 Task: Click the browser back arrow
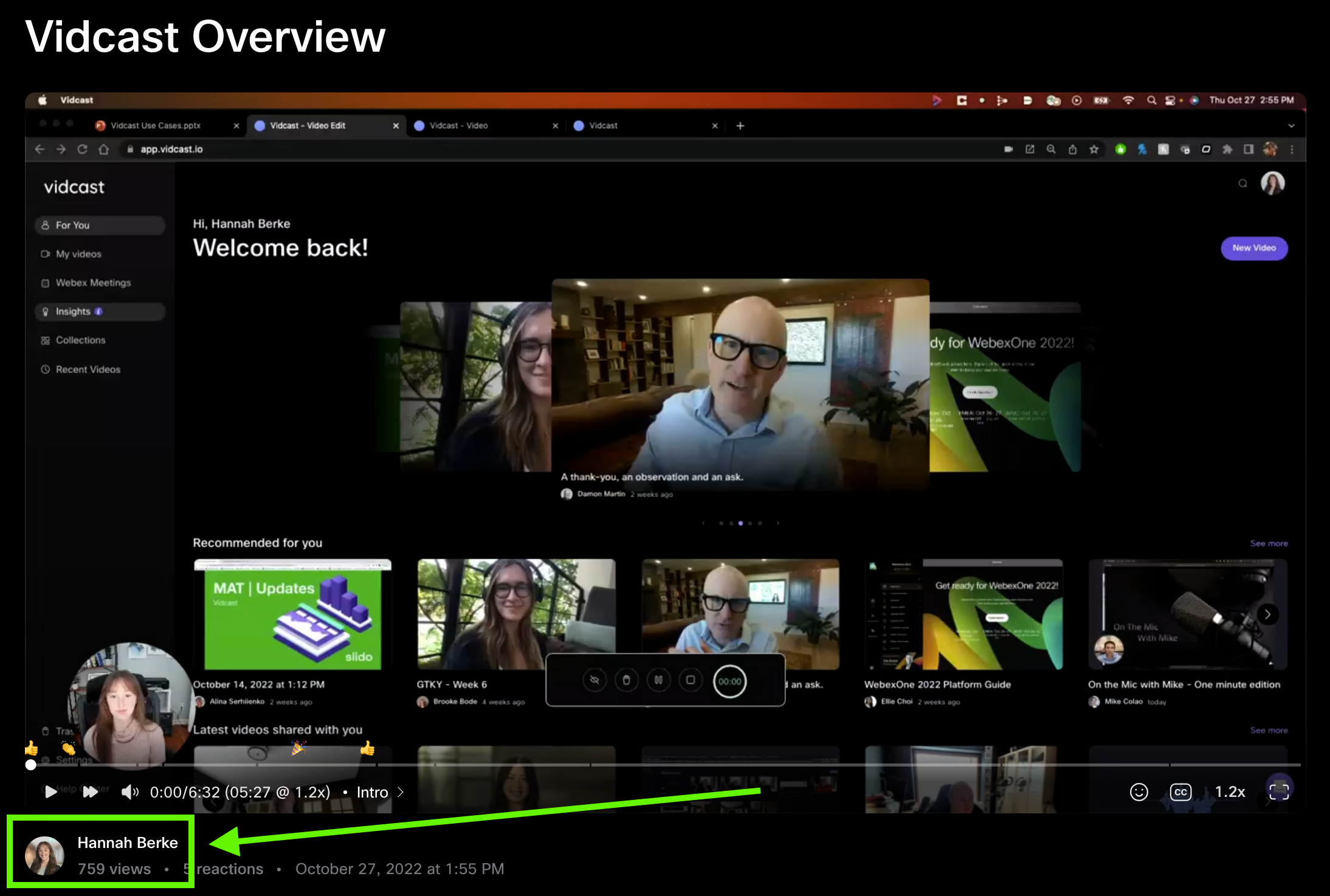40,150
